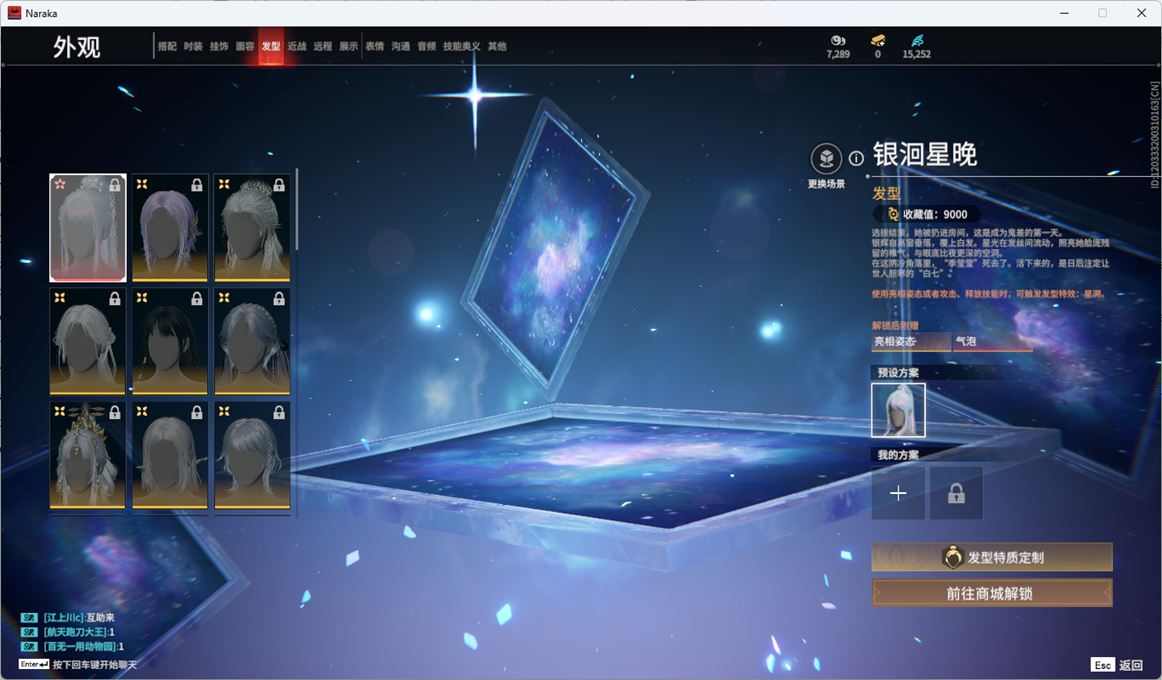1162x680 pixels.
Task: Click the 百无一用动物园 chat message
Action: 83,647
